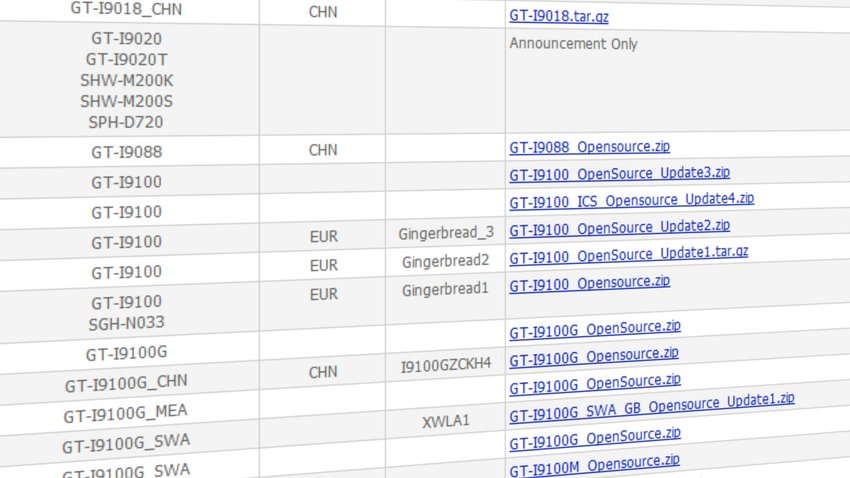Download GT-I9100G_SWA_GB_Opensource_Update1.zip
Screen dimensions: 850x478
point(652,408)
